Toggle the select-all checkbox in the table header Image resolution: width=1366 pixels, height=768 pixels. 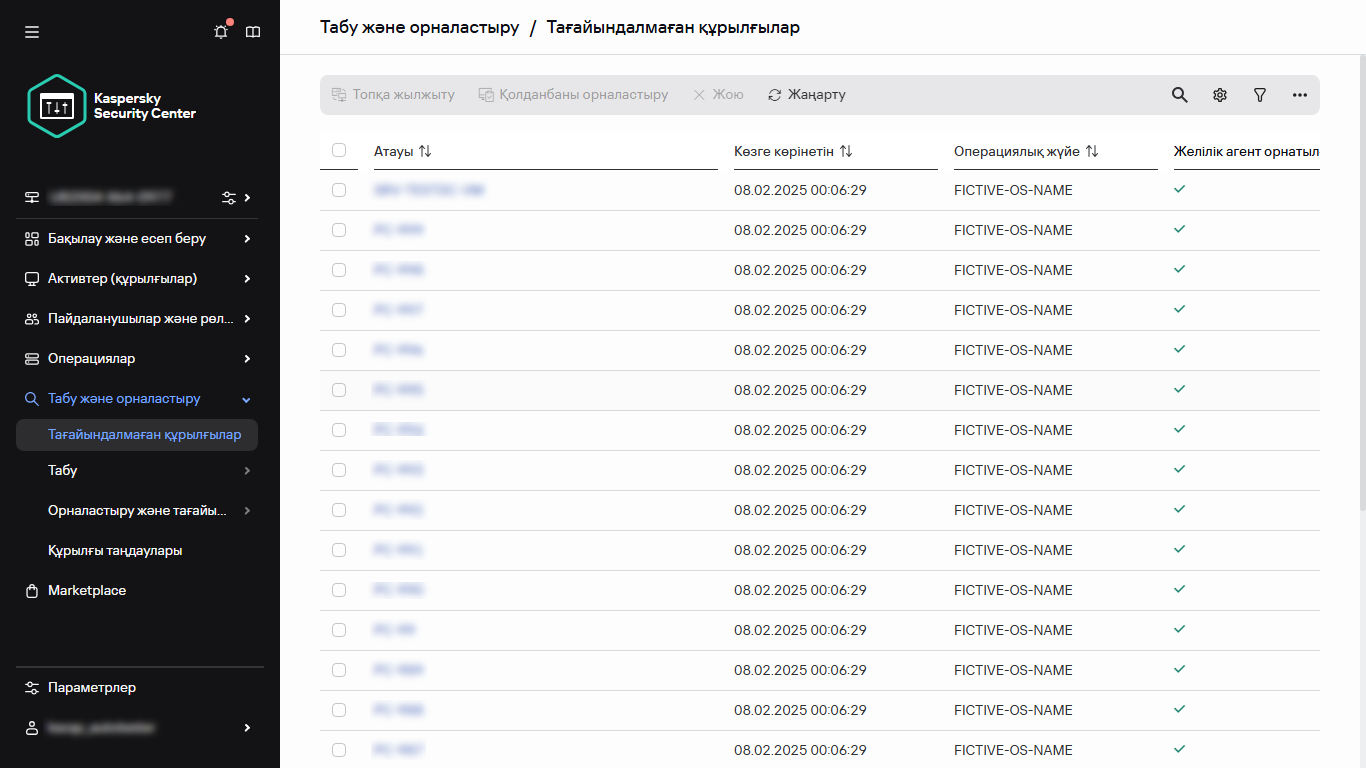339,150
